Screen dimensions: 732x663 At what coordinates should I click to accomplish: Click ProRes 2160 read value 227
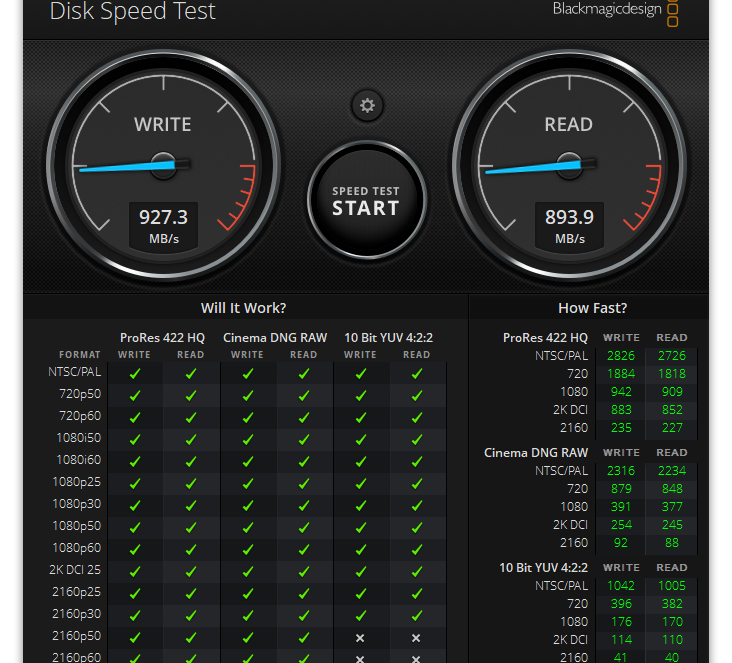click(x=672, y=428)
